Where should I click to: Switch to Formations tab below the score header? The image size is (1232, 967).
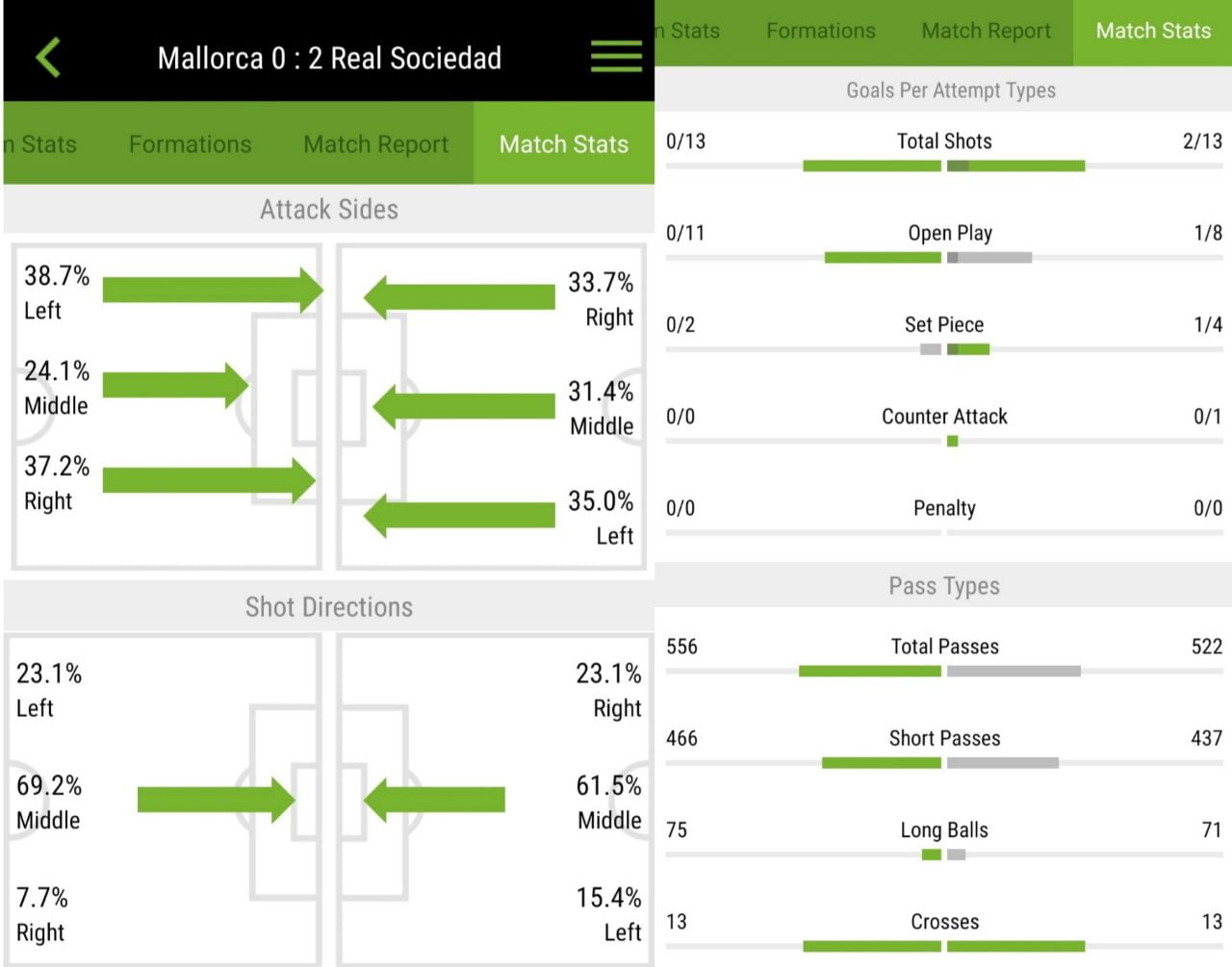[190, 144]
